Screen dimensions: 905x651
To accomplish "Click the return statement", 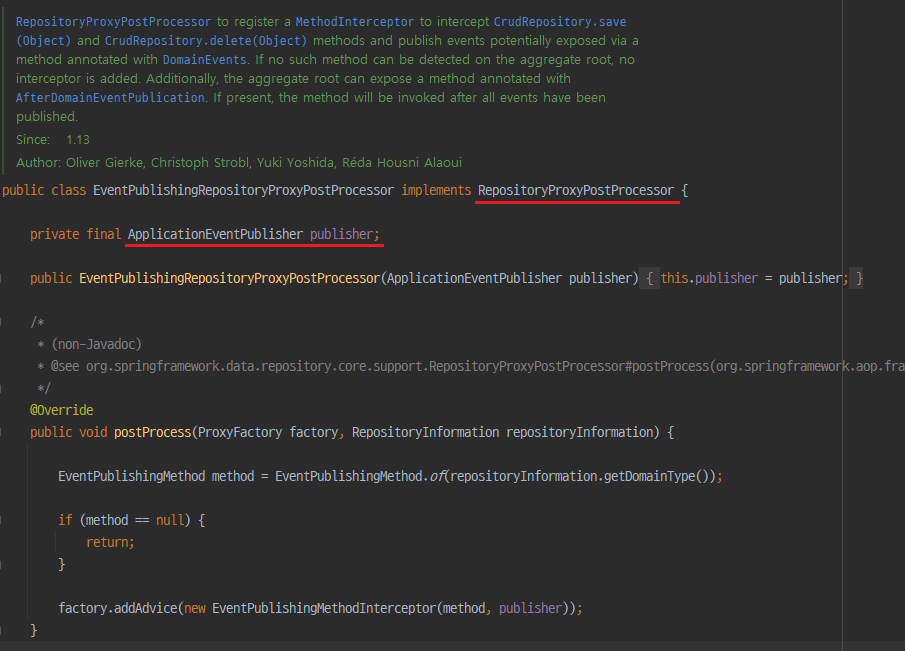I will (110, 542).
